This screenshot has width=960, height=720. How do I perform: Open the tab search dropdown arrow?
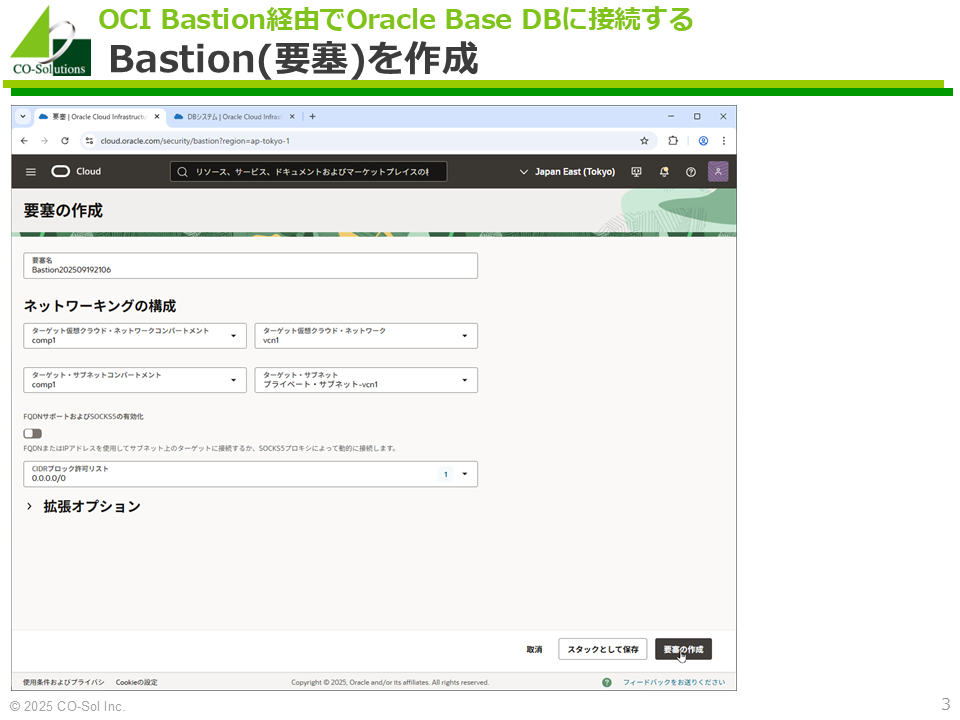tap(23, 116)
